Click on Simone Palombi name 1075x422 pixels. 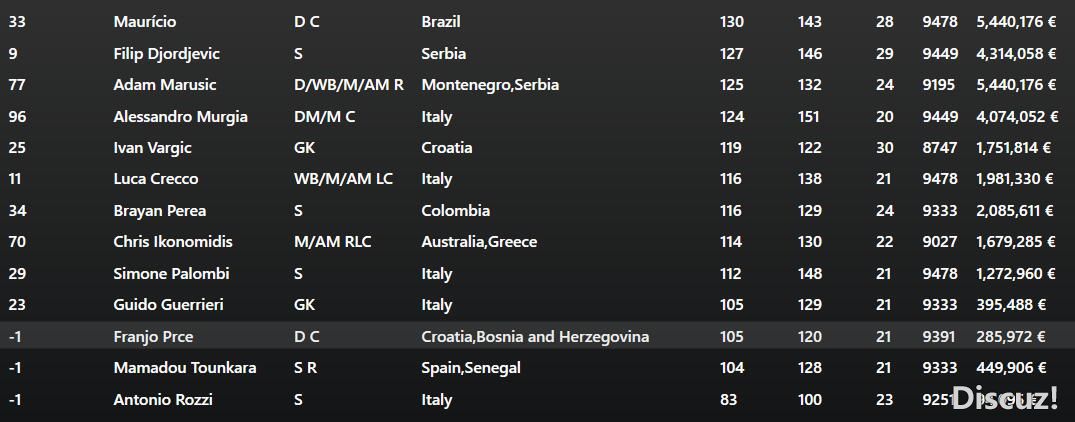[171, 273]
